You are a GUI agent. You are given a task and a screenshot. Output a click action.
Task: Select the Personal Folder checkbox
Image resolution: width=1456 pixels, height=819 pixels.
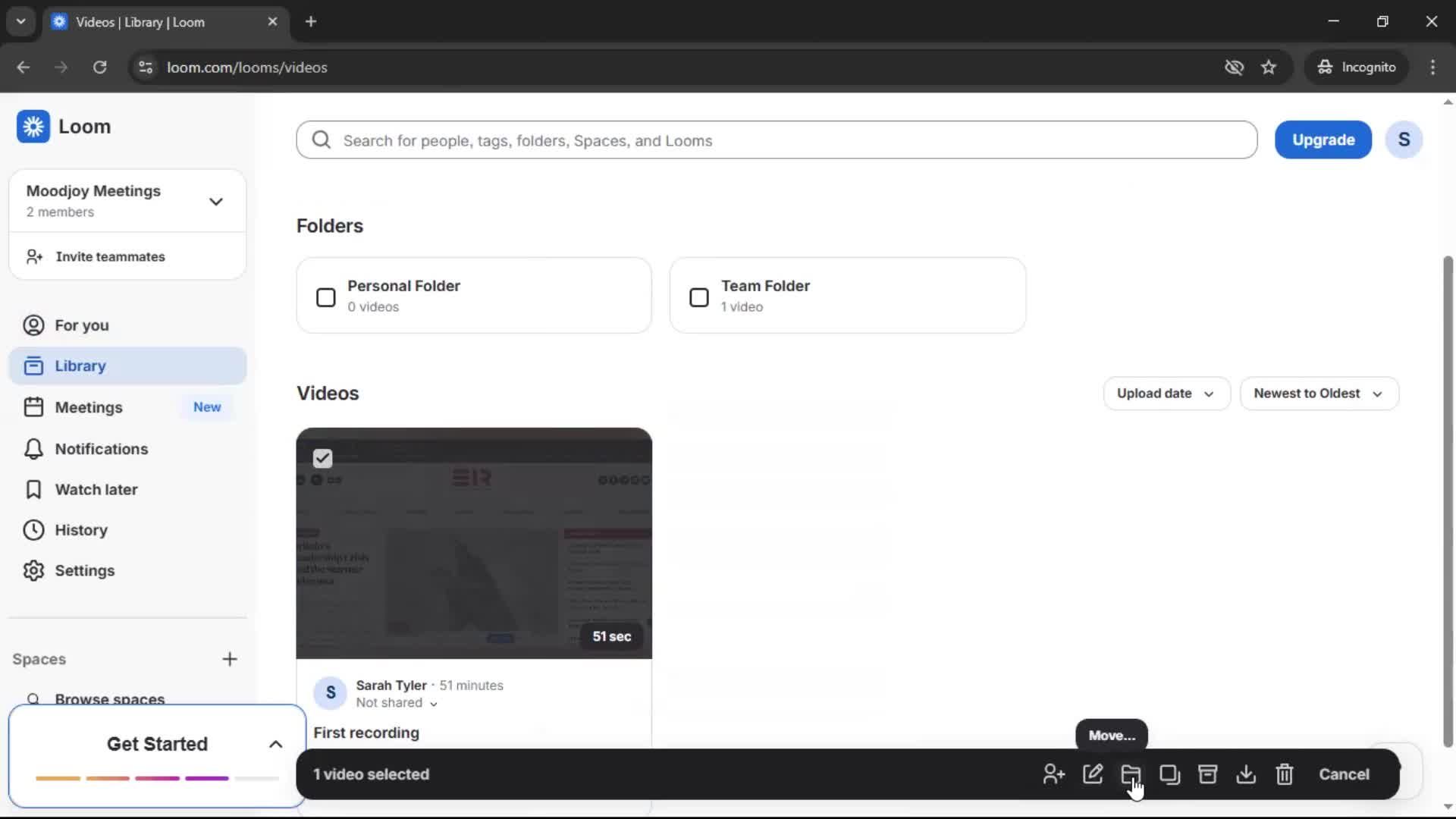(325, 297)
